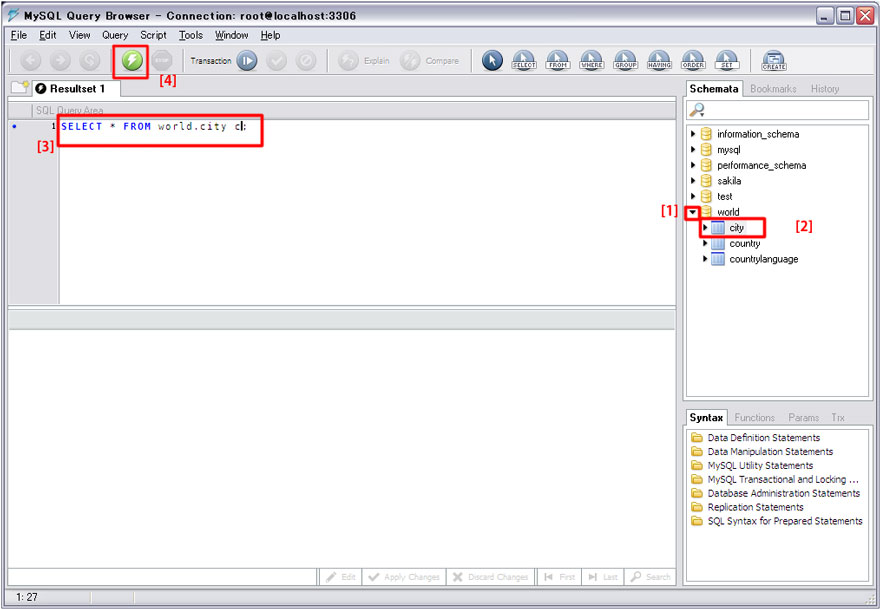Commit the transaction with the checkmark icon
Image resolution: width=880 pixels, height=609 pixels.
[x=277, y=61]
